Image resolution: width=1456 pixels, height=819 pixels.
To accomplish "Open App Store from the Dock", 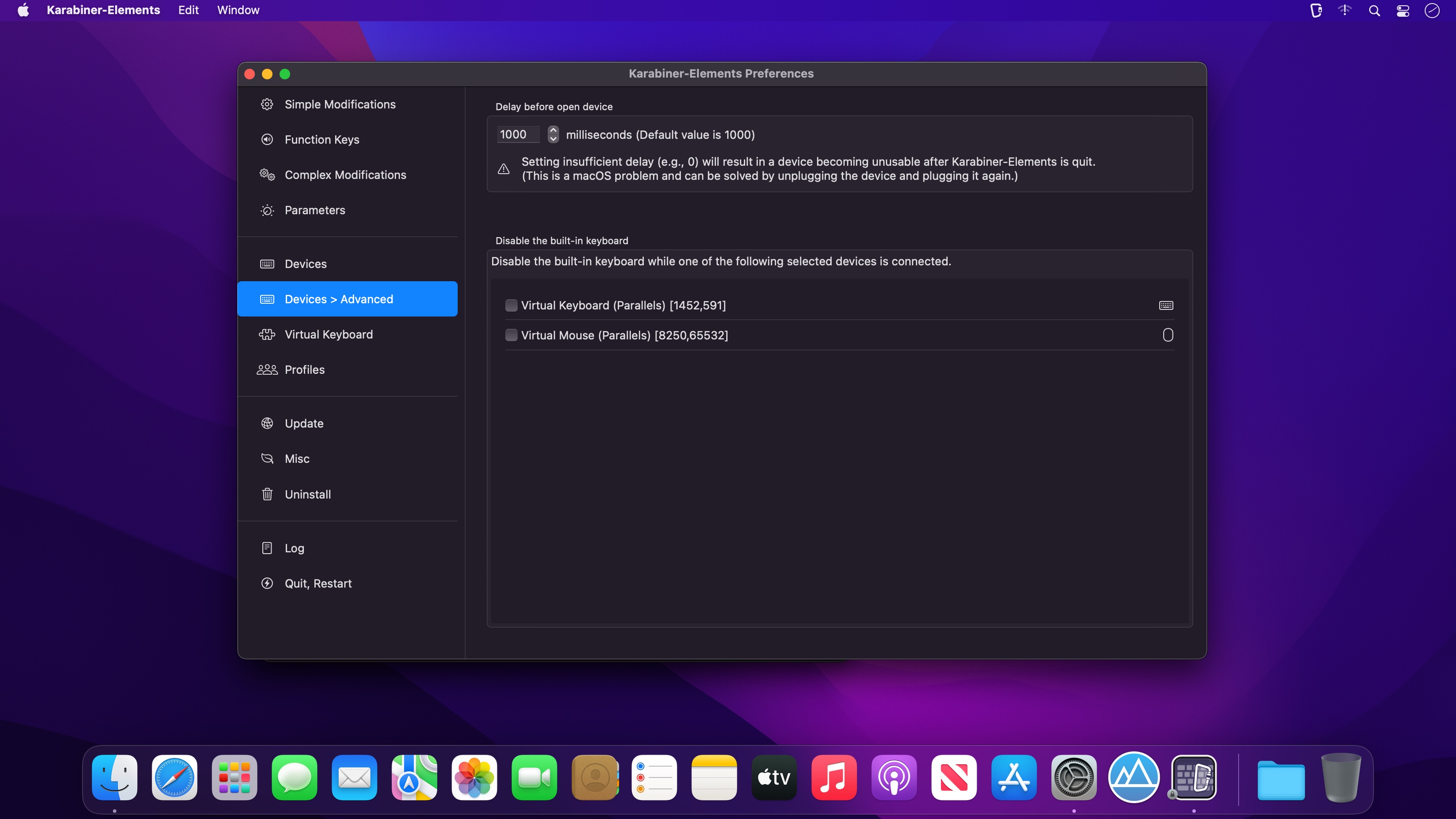I will coord(1014,777).
